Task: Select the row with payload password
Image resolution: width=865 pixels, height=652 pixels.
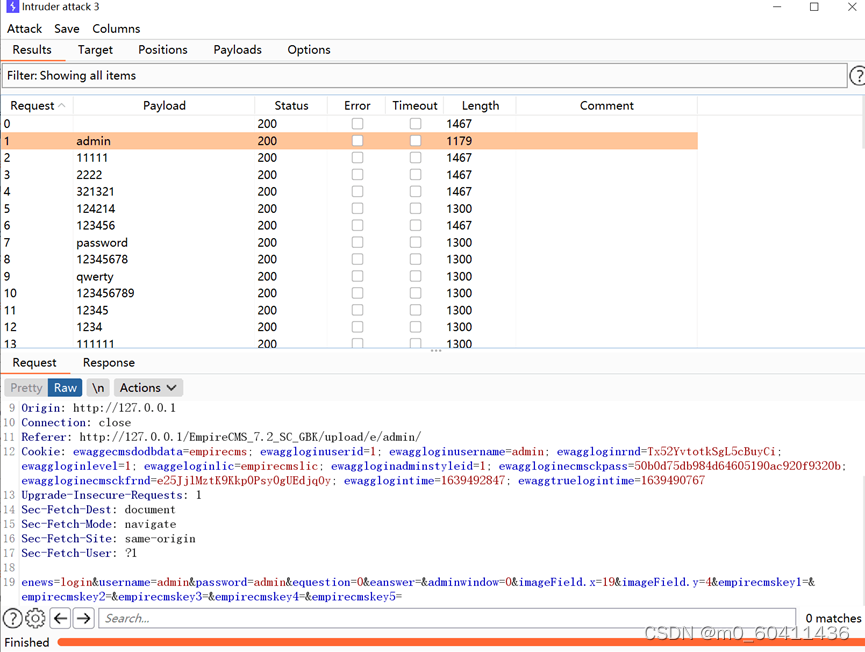Action: click(349, 243)
